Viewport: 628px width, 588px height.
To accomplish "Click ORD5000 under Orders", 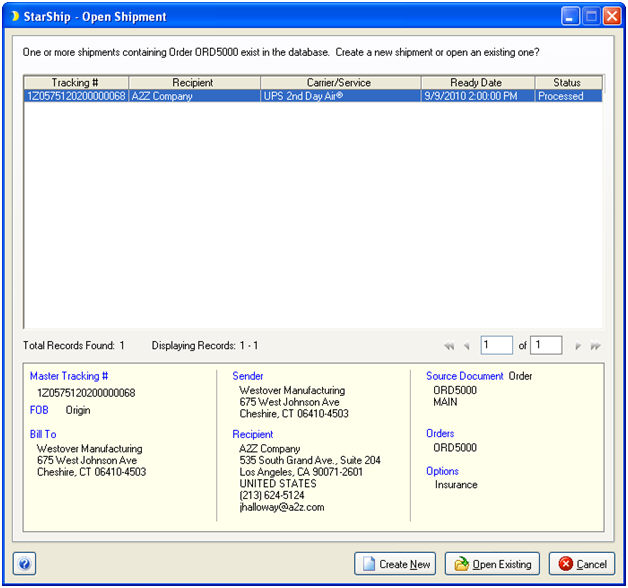I will tap(455, 447).
